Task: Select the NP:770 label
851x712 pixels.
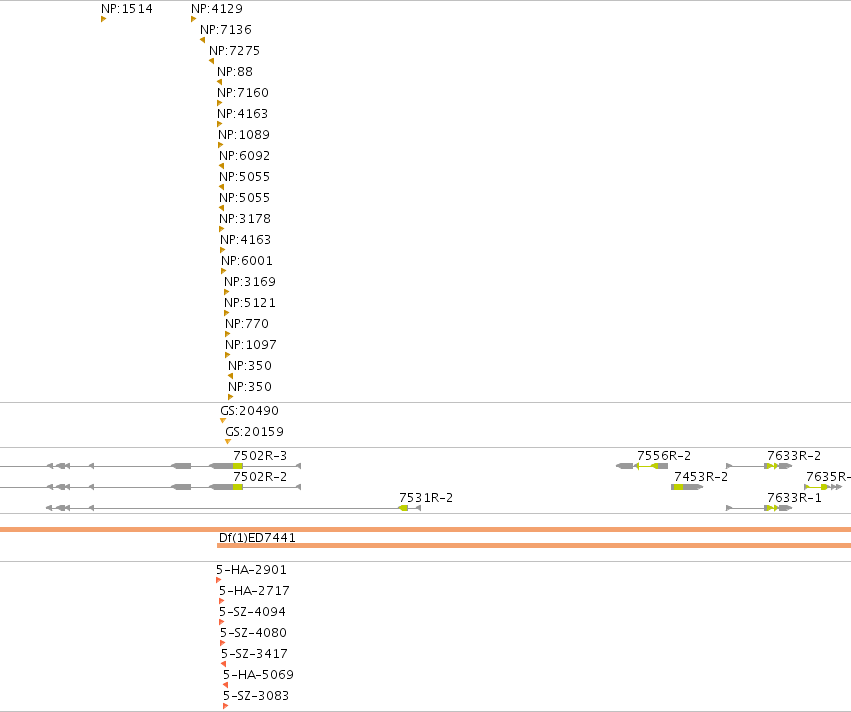Action: pos(247,324)
